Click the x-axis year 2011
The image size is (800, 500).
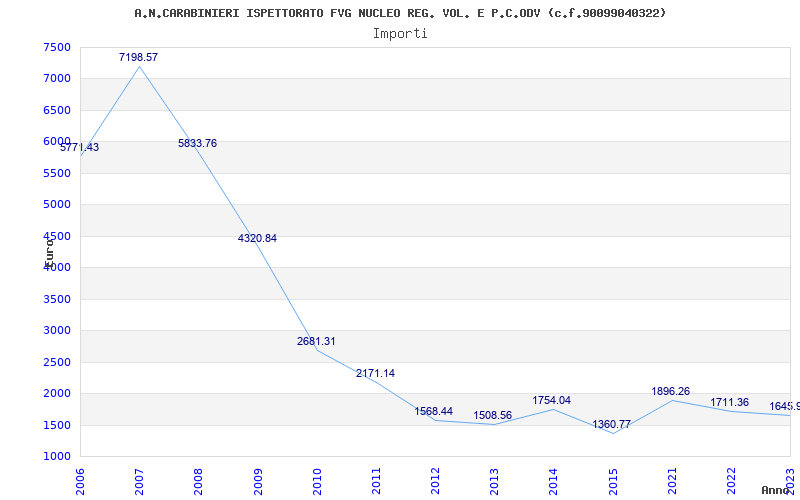coord(376,481)
